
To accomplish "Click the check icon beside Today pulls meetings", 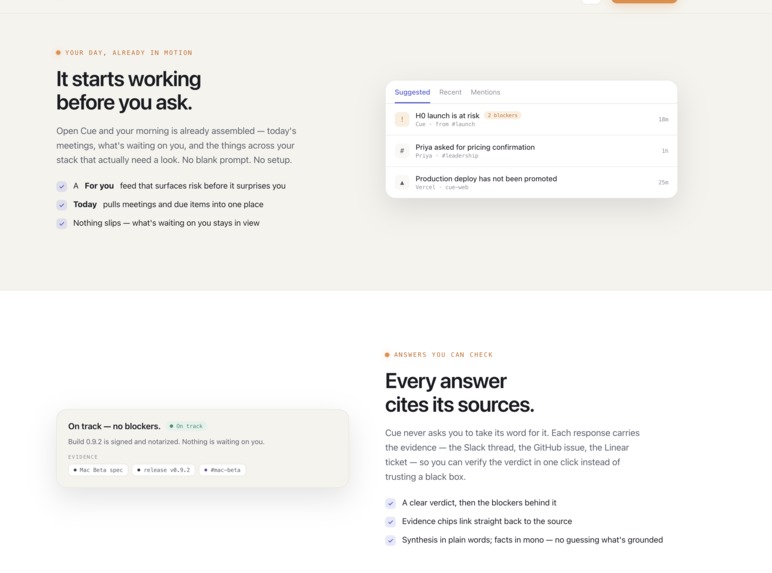I will pos(62,205).
